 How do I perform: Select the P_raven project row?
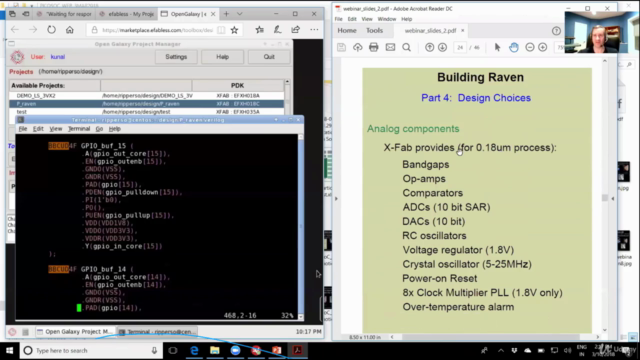(147, 104)
